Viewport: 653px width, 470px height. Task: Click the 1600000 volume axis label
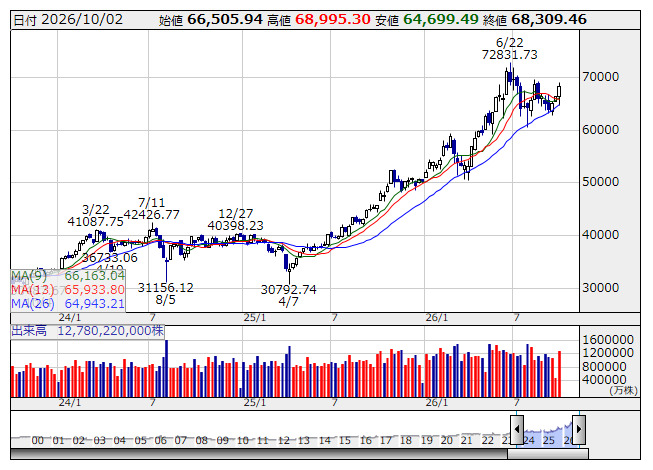point(608,340)
